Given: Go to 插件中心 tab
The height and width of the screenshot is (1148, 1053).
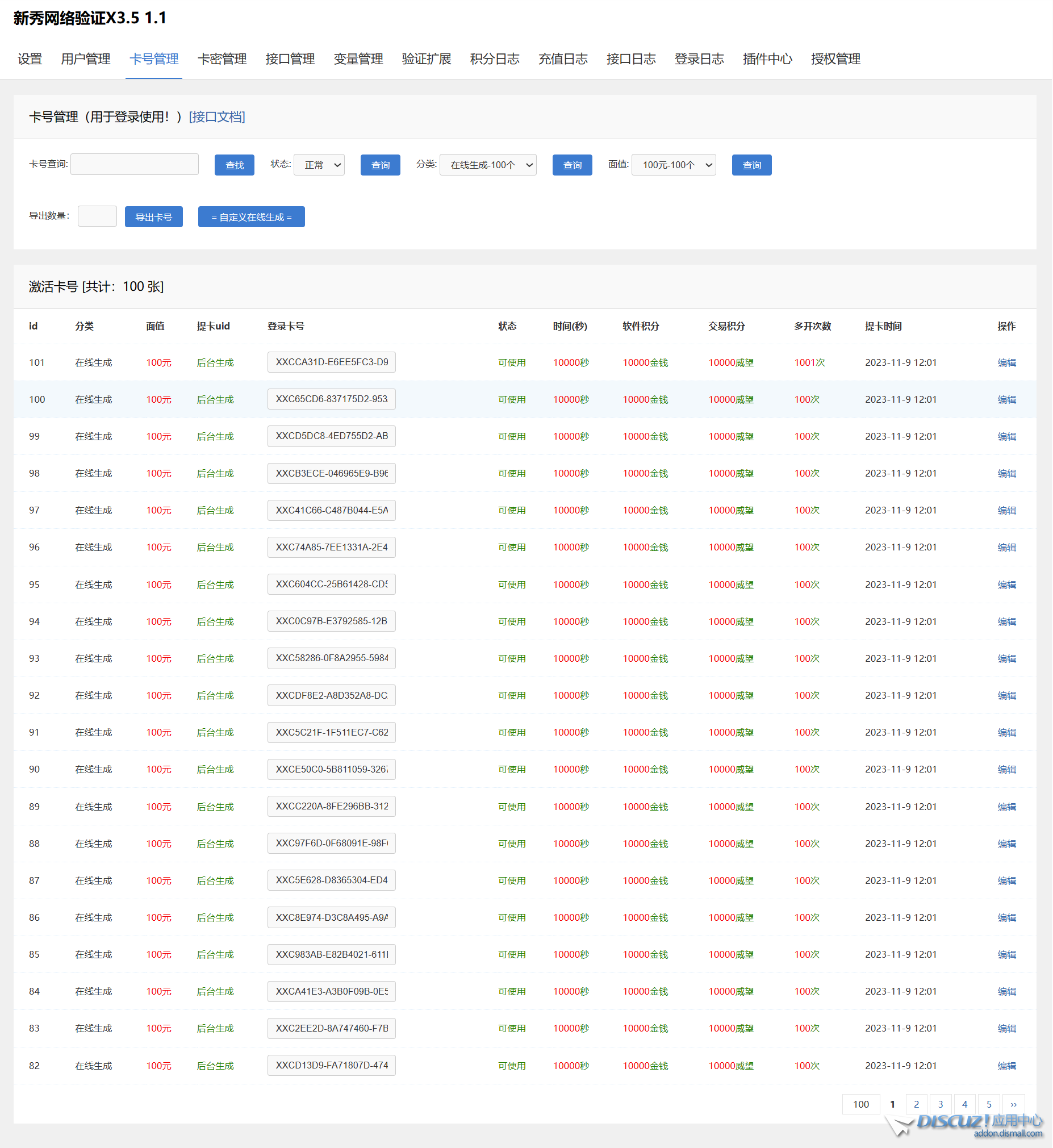Looking at the screenshot, I should tap(767, 59).
